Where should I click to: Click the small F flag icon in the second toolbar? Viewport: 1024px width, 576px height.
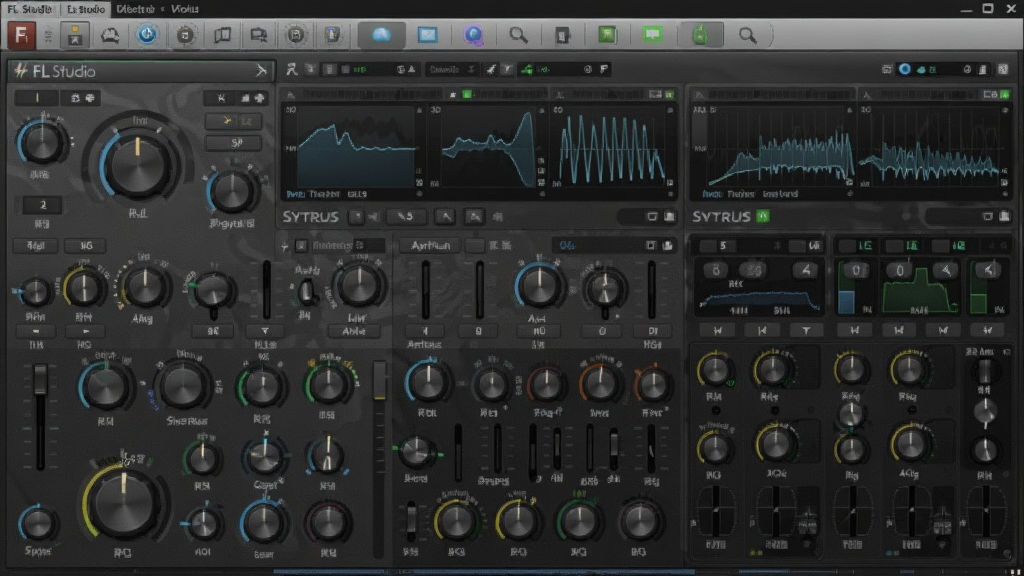[x=604, y=69]
